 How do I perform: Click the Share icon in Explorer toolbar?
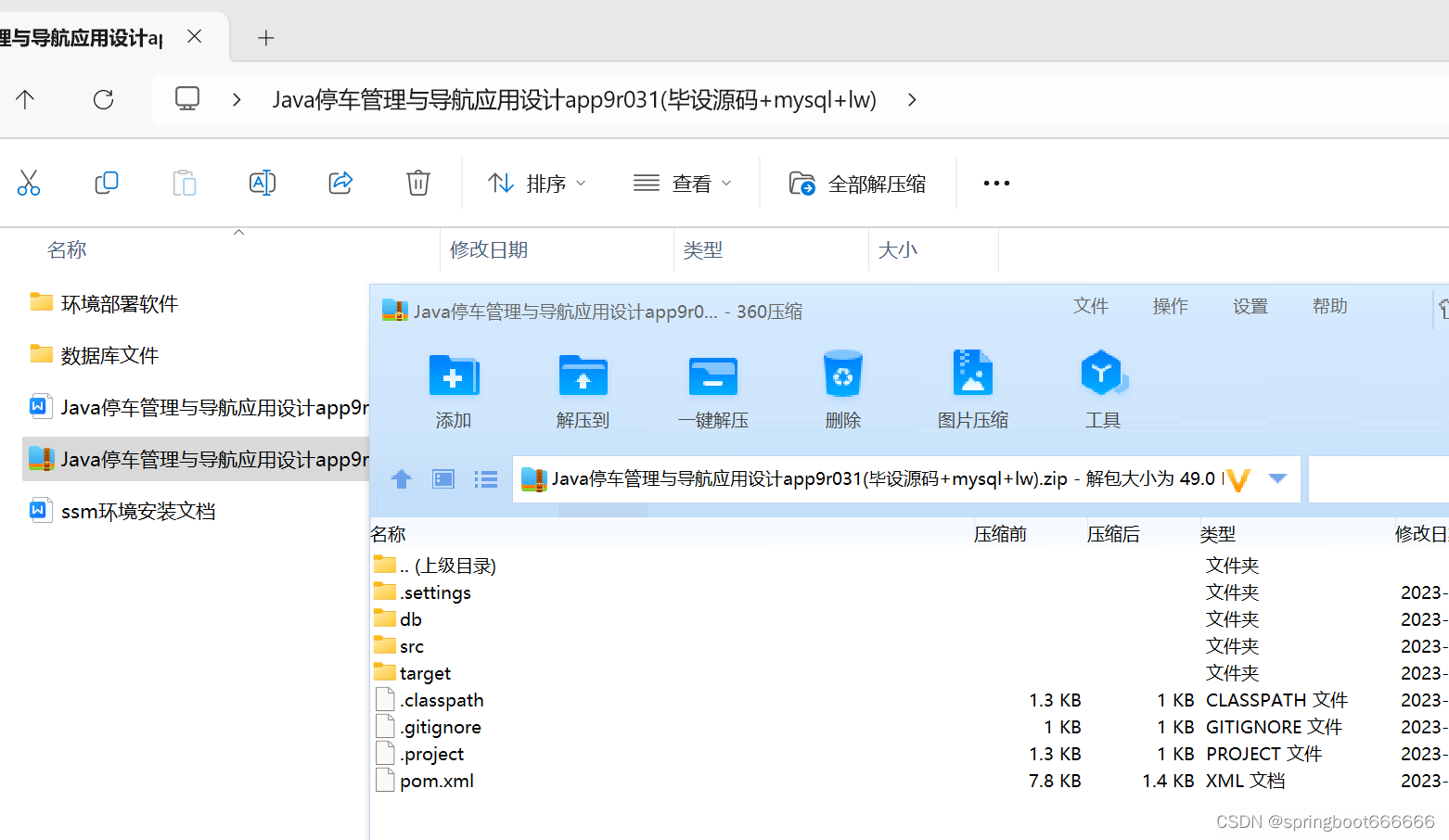tap(340, 183)
